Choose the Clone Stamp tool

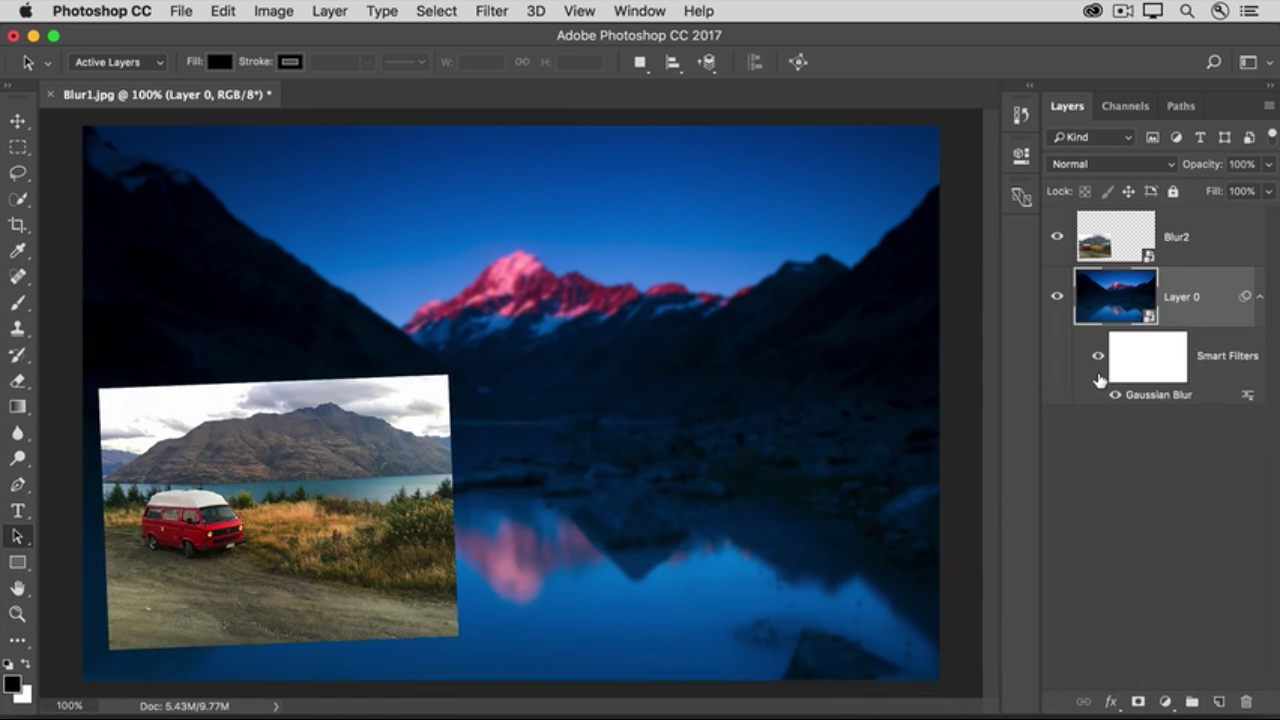tap(18, 329)
